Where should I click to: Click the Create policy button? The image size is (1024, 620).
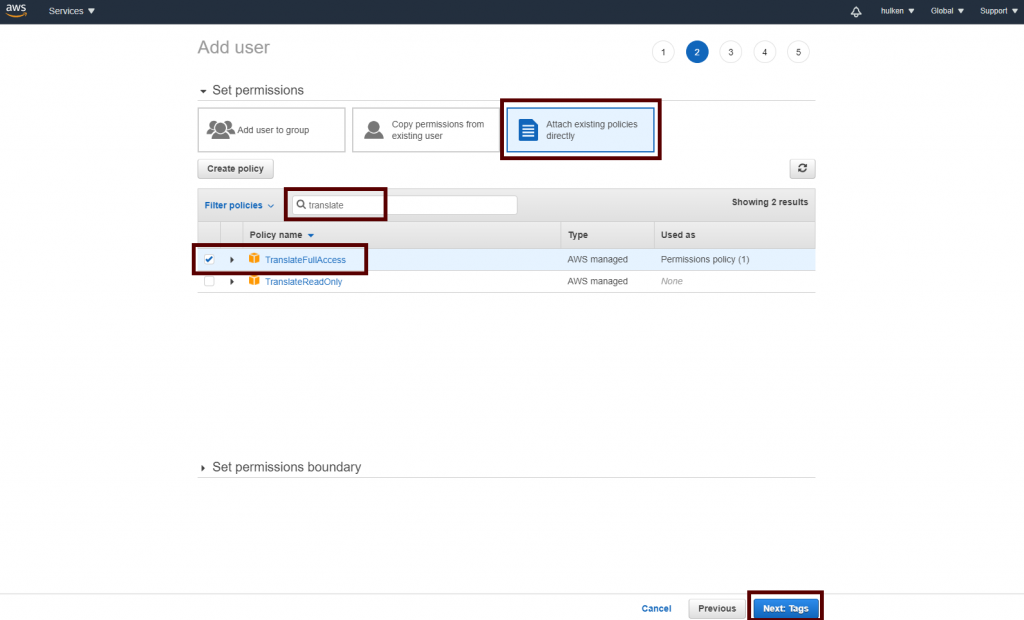tap(236, 169)
